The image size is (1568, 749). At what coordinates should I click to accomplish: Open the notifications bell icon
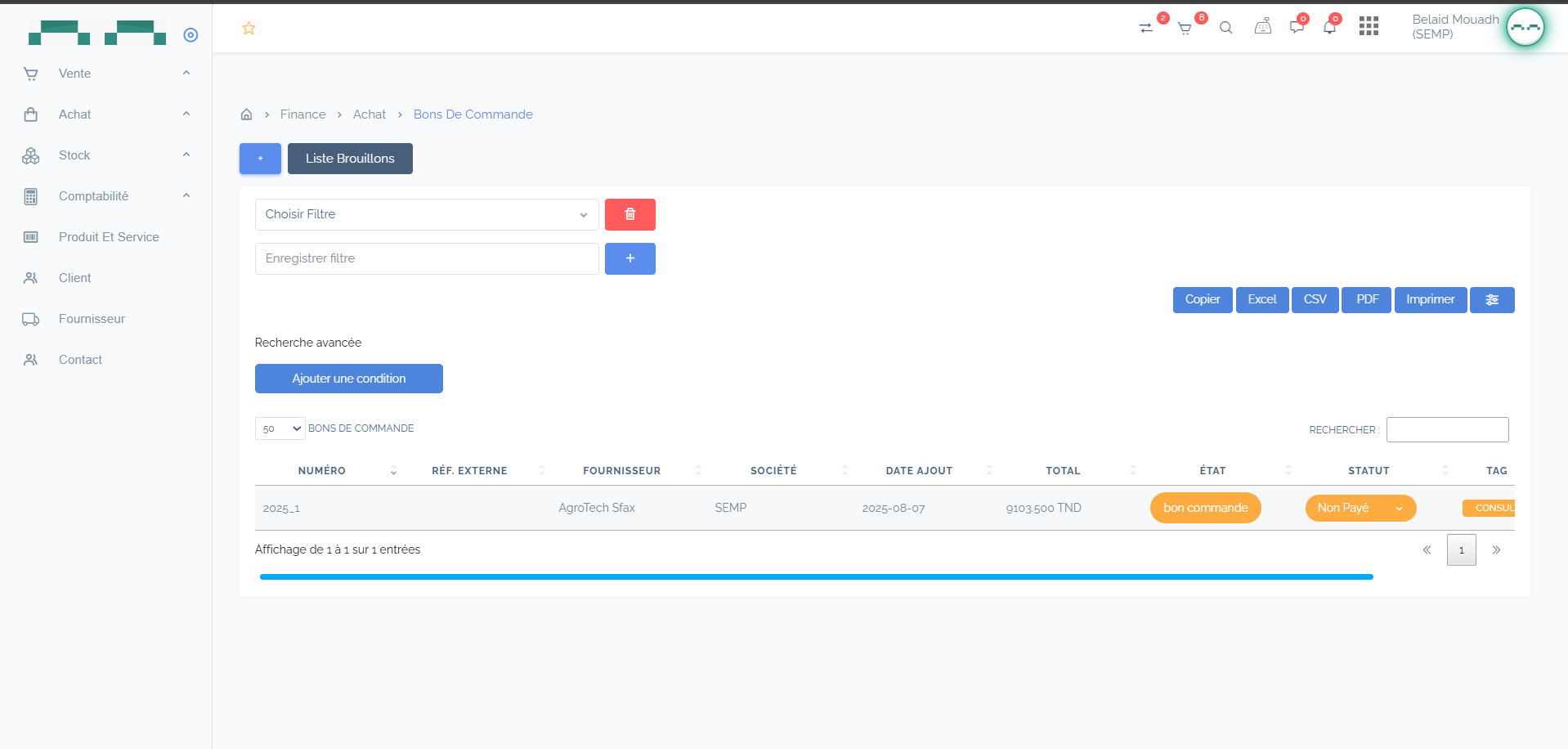(1329, 27)
